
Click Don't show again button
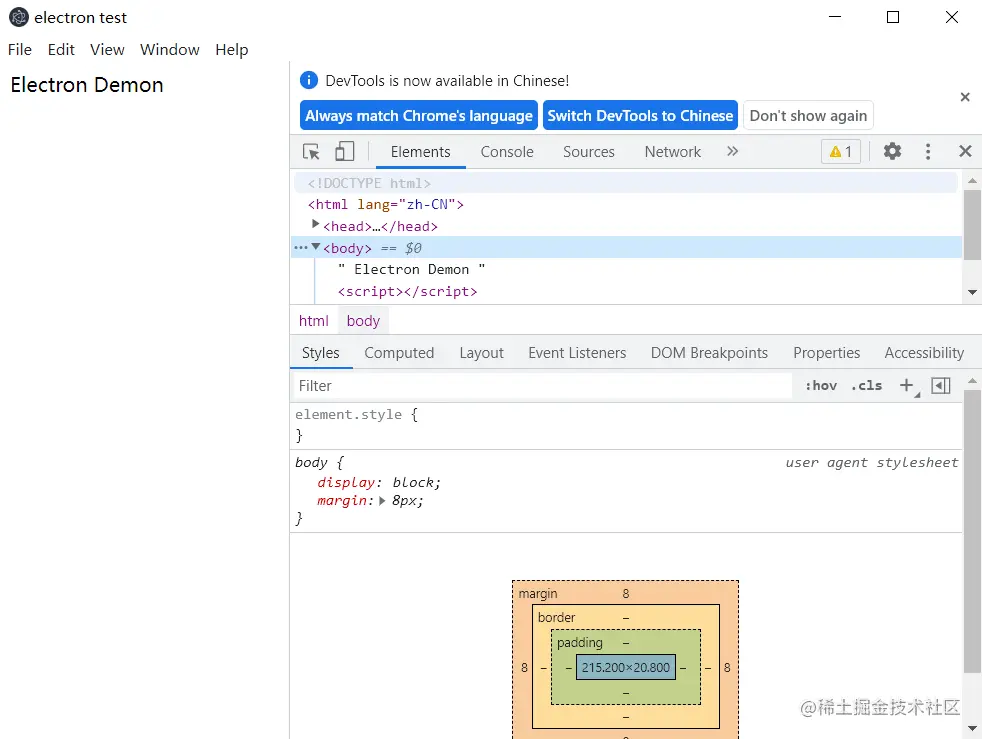click(808, 115)
